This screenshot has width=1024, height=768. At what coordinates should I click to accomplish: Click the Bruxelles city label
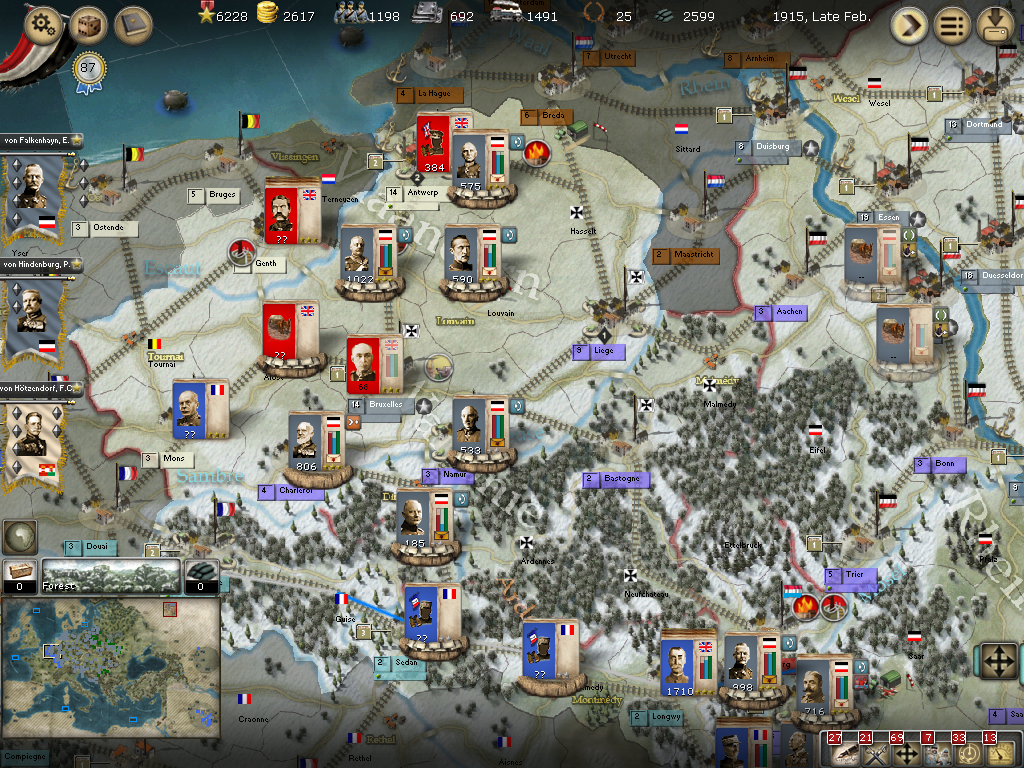[x=383, y=405]
